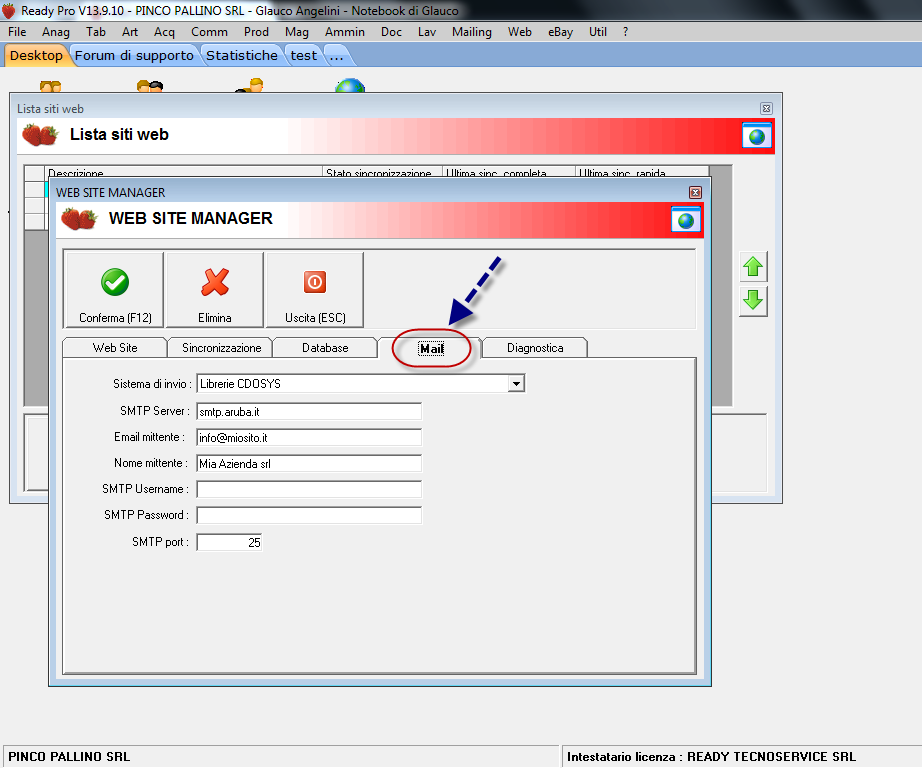The height and width of the screenshot is (768, 922).
Task: Click the Ultima sinc. completa column header
Action: (x=509, y=172)
